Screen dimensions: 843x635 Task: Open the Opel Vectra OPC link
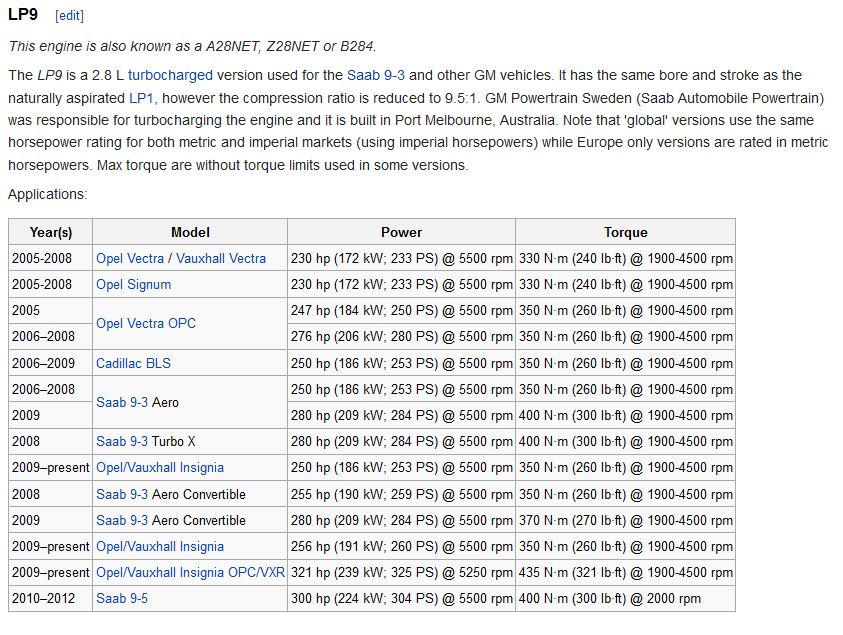[146, 324]
